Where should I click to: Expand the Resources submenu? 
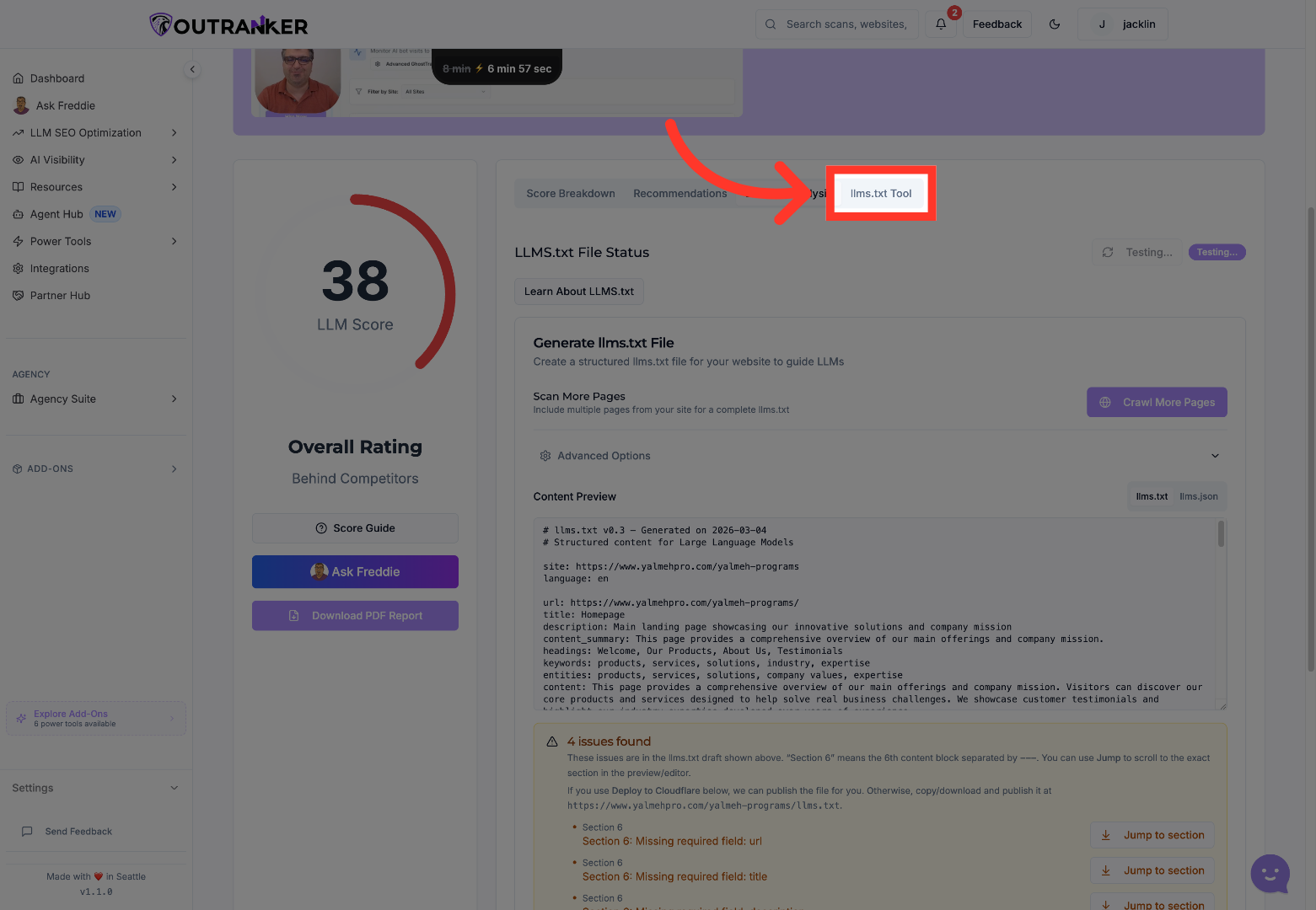175,186
